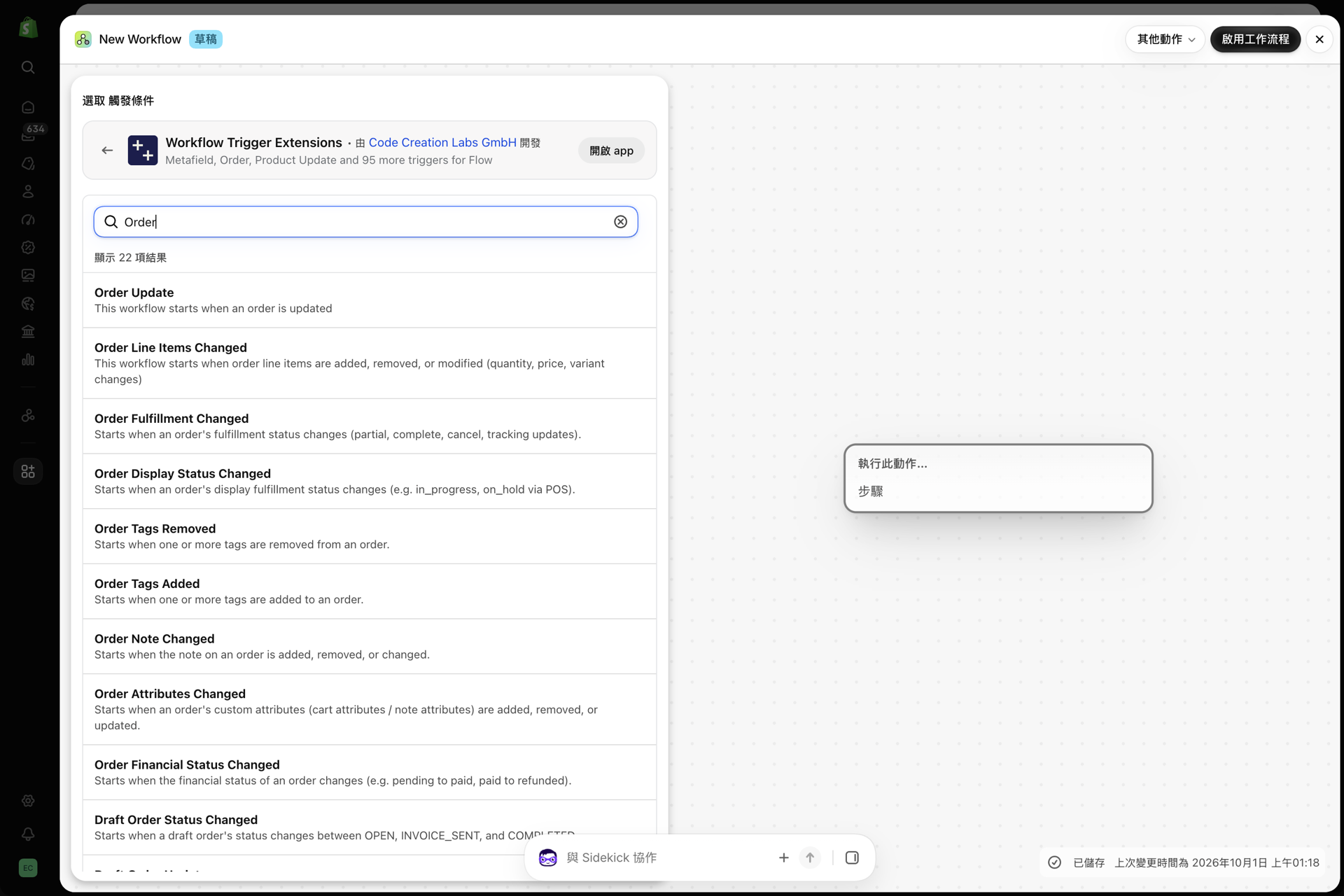Close the workflow editor with X

(x=1319, y=39)
